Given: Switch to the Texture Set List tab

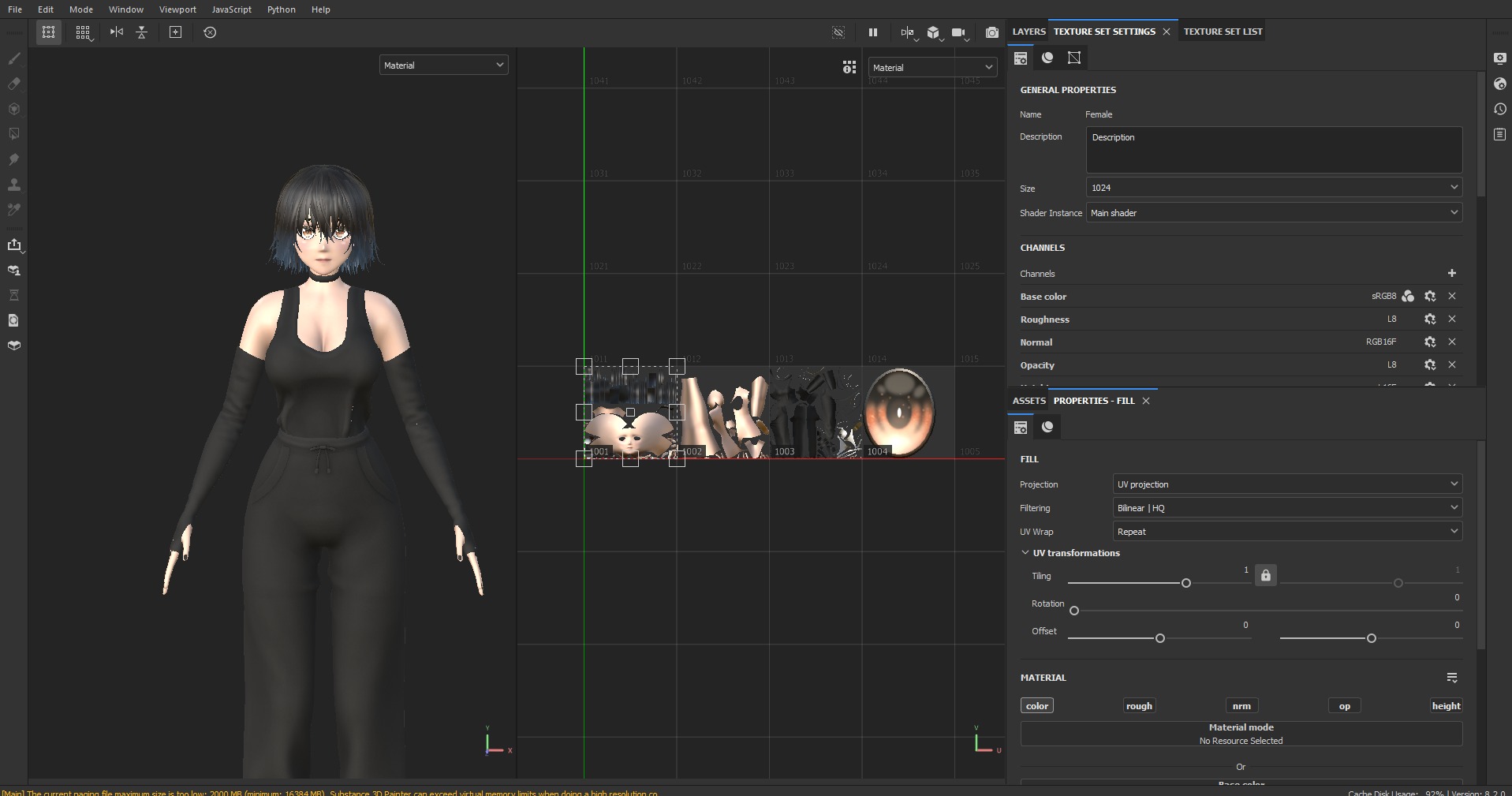Looking at the screenshot, I should click(x=1223, y=32).
